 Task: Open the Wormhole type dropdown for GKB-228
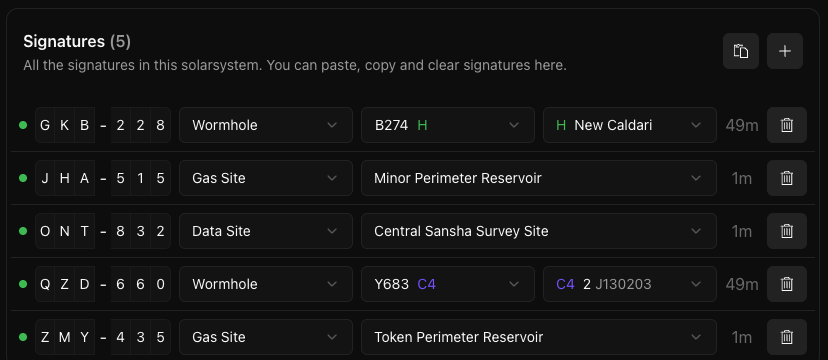266,125
